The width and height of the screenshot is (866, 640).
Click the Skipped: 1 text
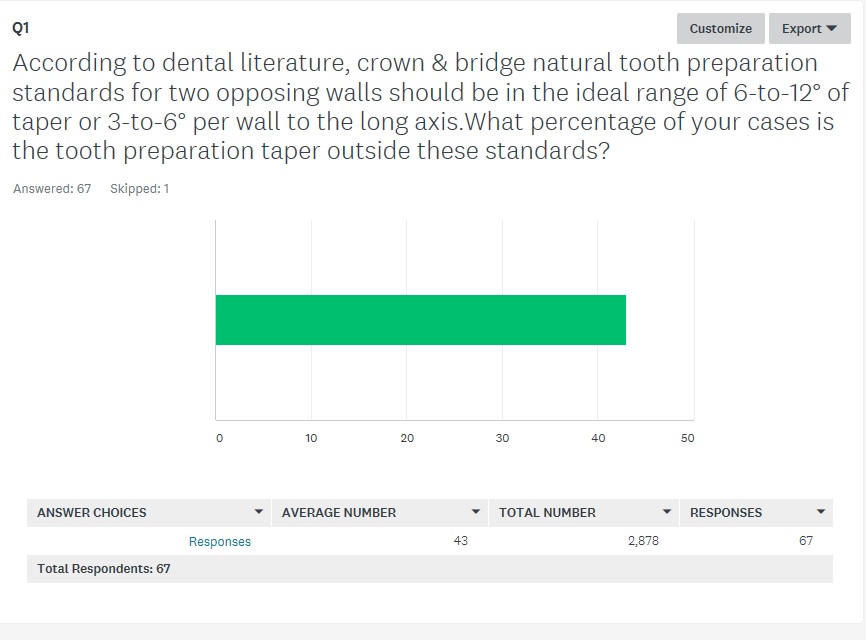pyautogui.click(x=139, y=189)
